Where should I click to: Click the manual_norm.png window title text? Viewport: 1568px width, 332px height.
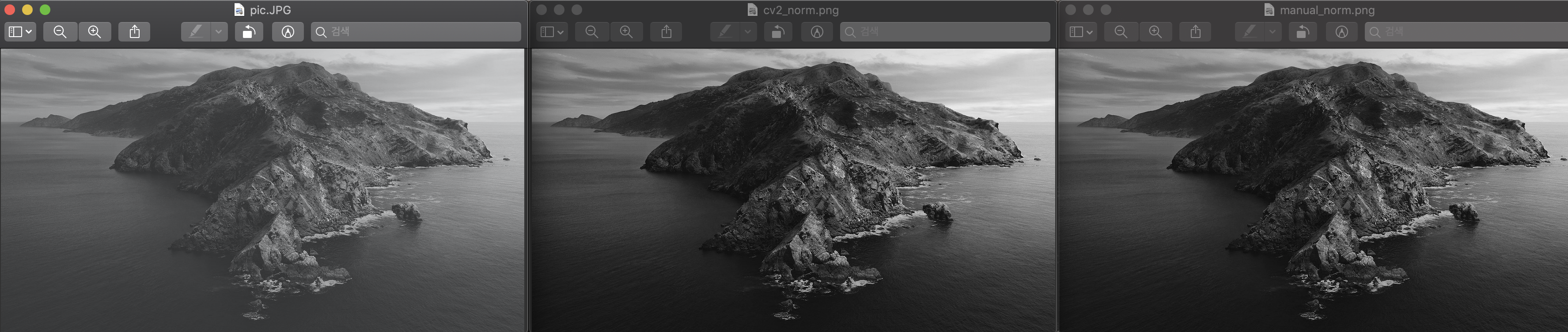pyautogui.click(x=1327, y=10)
